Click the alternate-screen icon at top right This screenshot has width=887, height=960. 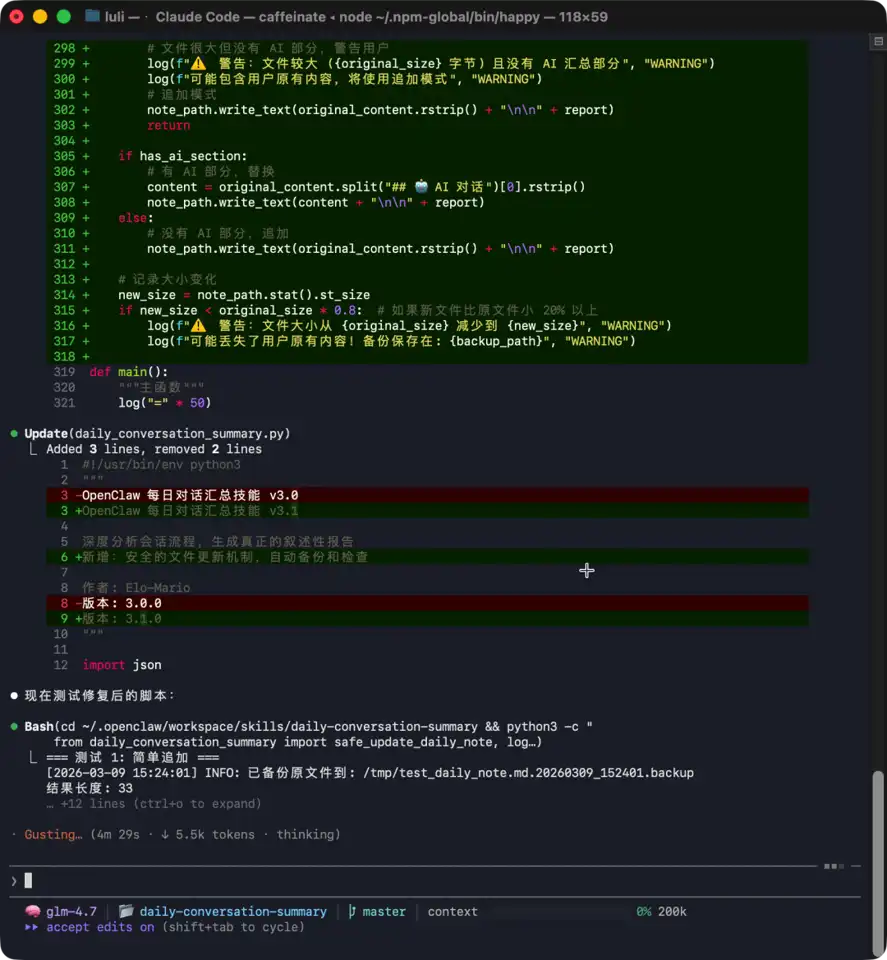[878, 42]
